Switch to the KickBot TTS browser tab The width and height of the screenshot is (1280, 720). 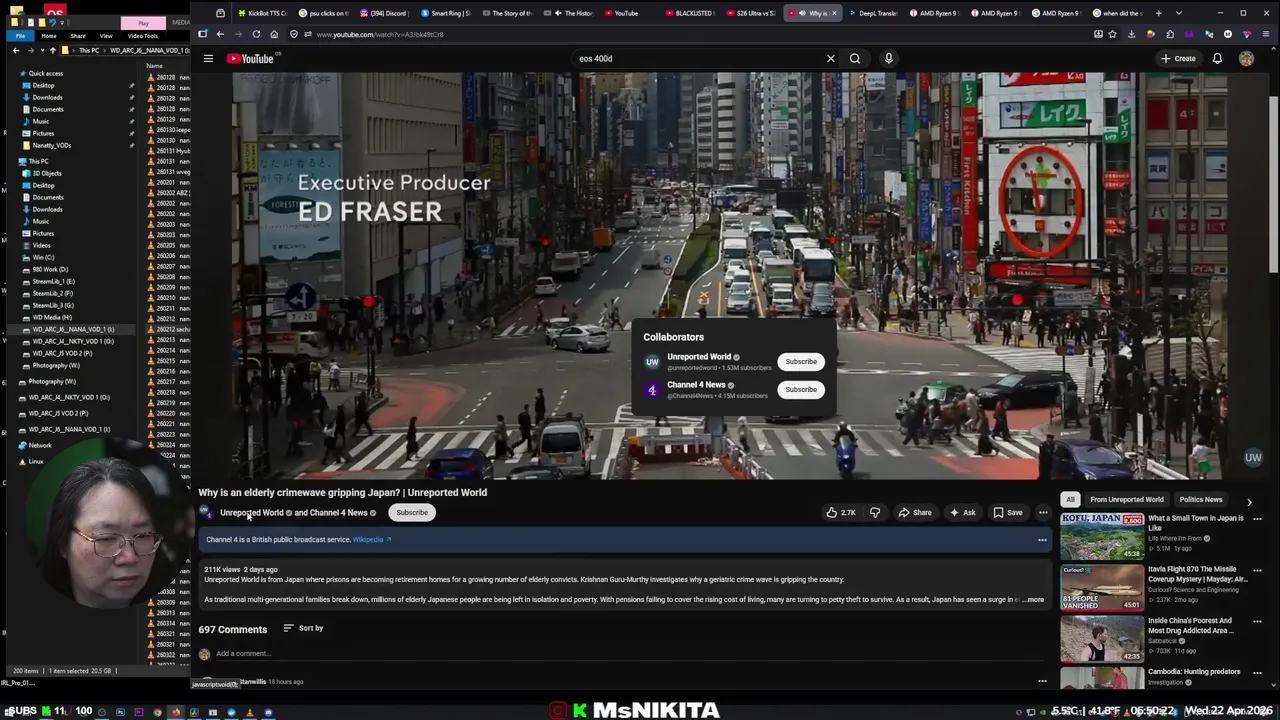[x=261, y=13]
